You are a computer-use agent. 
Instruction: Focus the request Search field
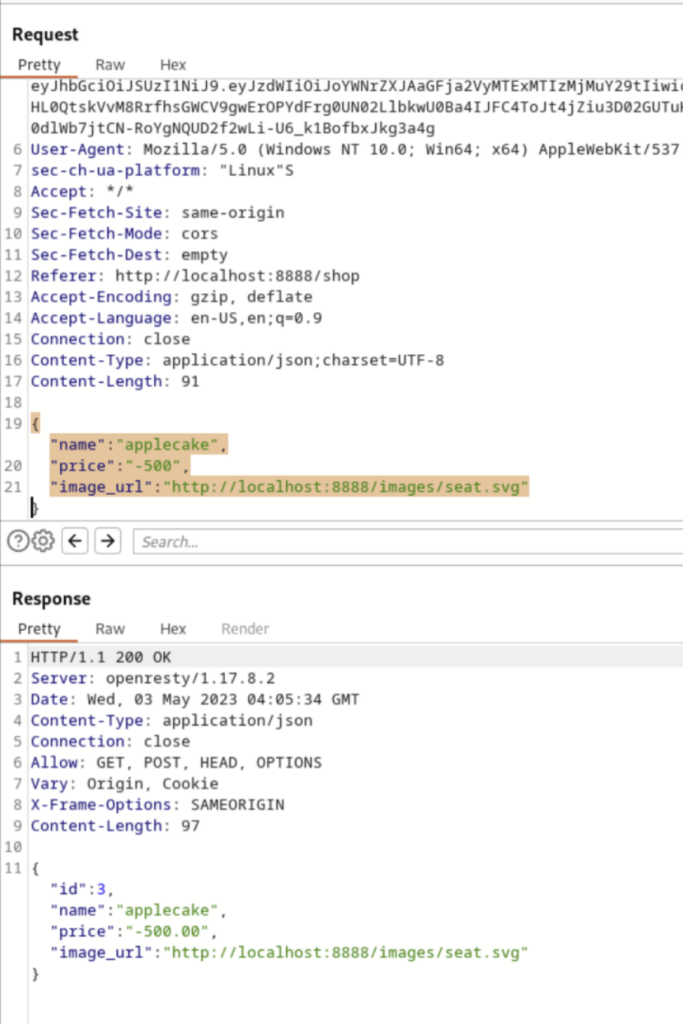[x=408, y=541]
